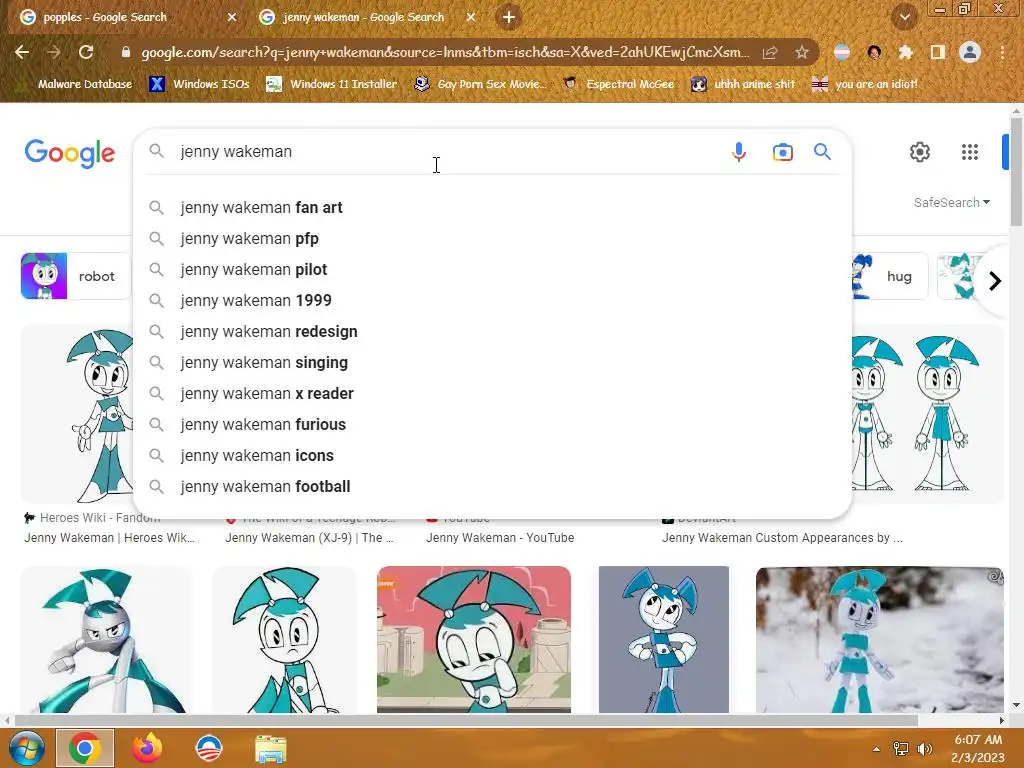Click the avatar extension icon next to puzzle piece
This screenshot has width=1024, height=768.
point(874,52)
